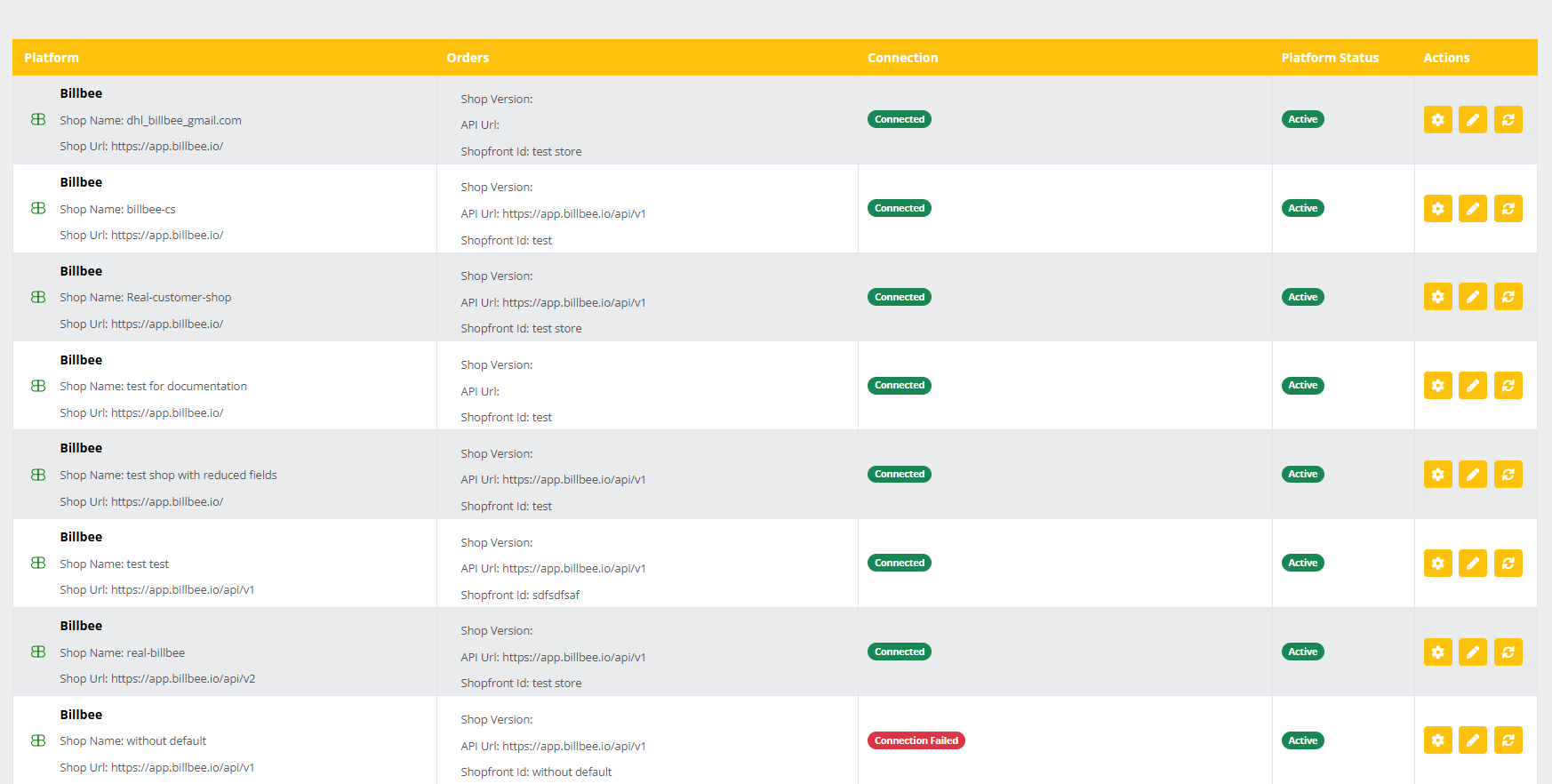This screenshot has width=1552, height=784.
Task: Click Connected badge for 'test shop with reduced fields'
Action: (x=900, y=474)
